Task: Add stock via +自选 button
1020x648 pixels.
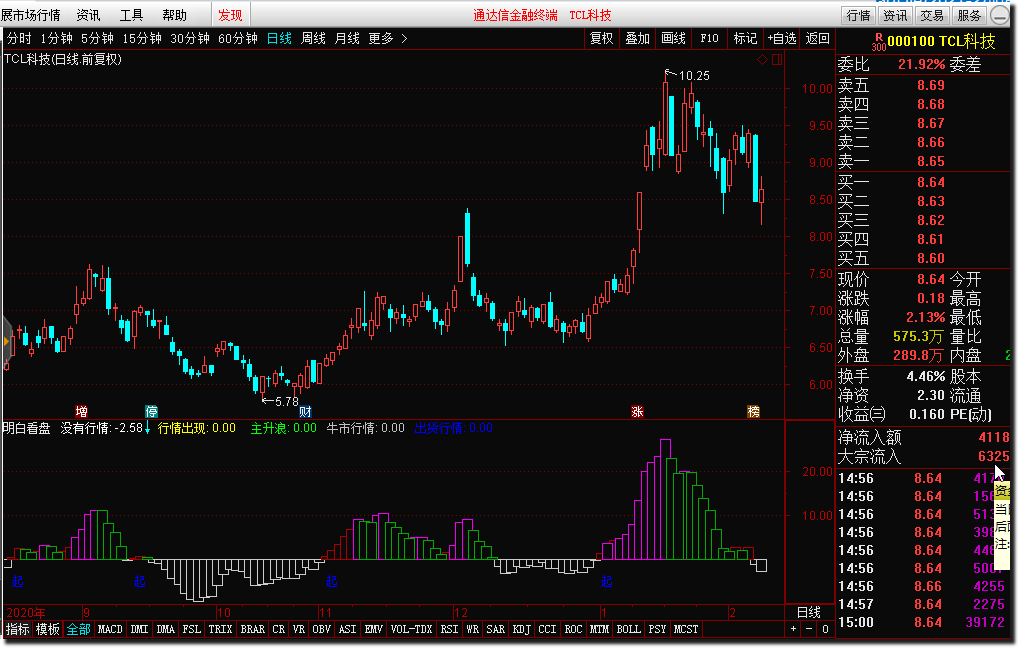Action: coord(782,38)
